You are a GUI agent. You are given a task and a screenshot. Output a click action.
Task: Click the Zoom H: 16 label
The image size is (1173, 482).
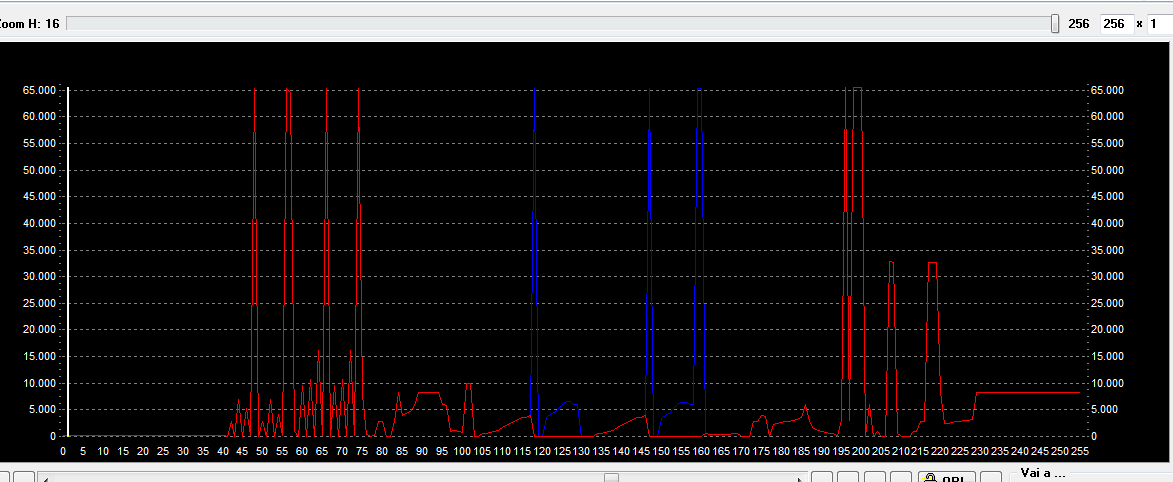tap(30, 24)
